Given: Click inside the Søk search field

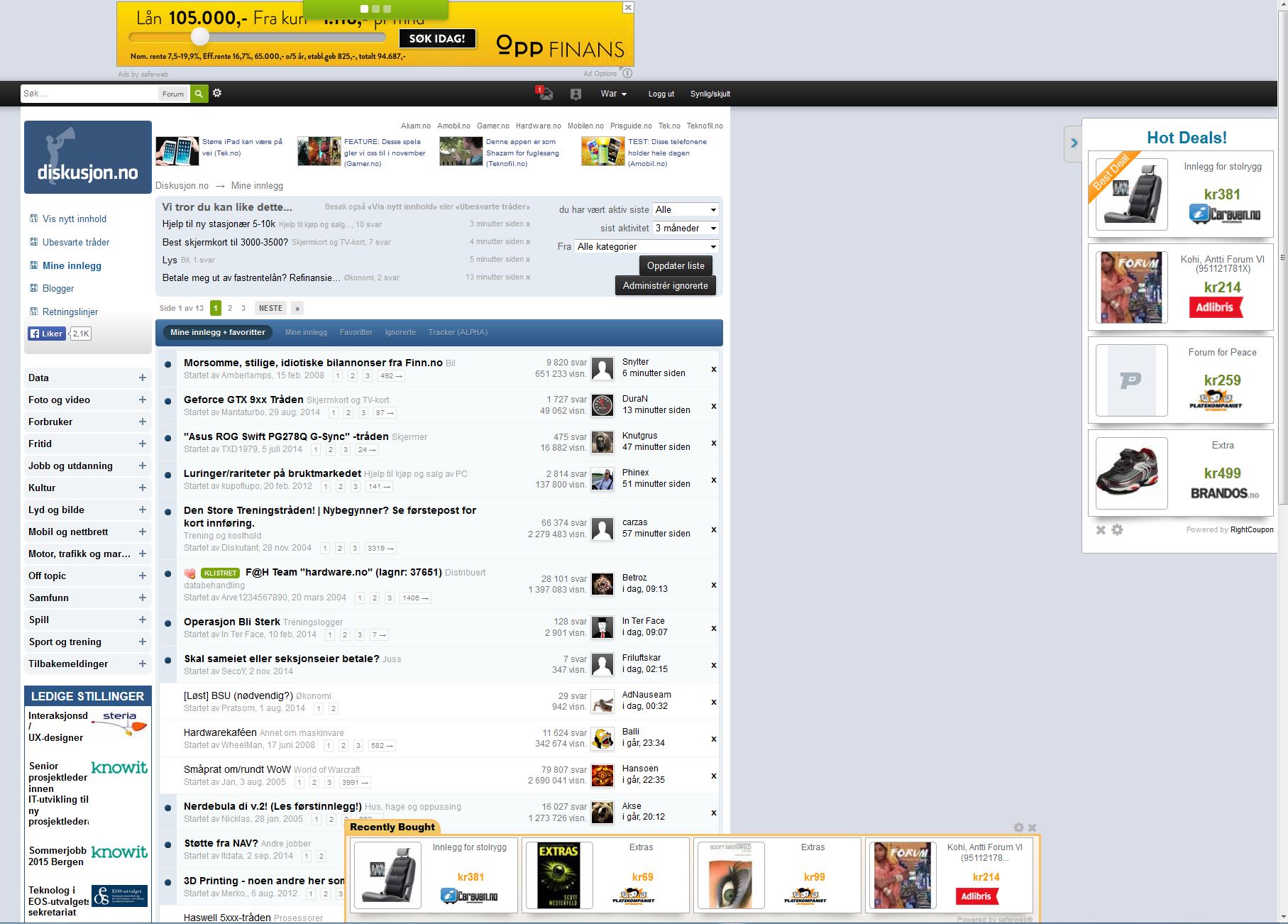Looking at the screenshot, I should pos(89,94).
